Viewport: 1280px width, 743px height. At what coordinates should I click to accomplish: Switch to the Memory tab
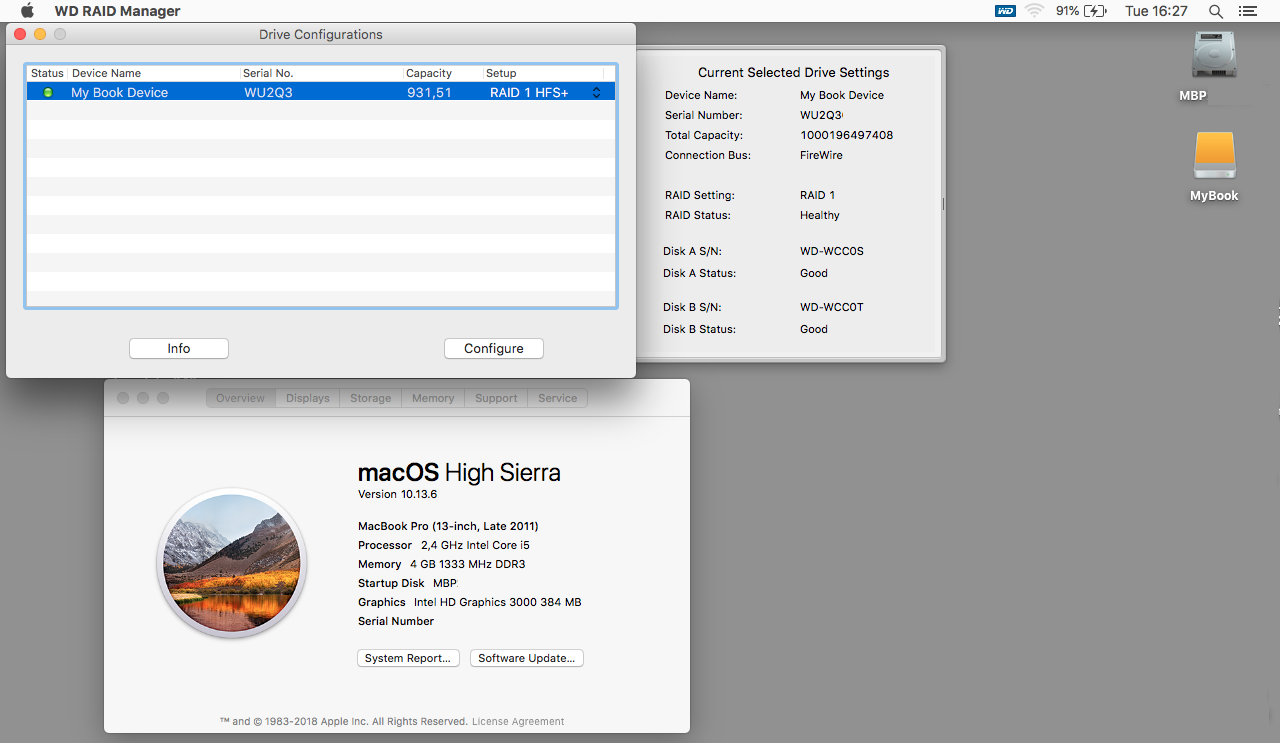(433, 398)
